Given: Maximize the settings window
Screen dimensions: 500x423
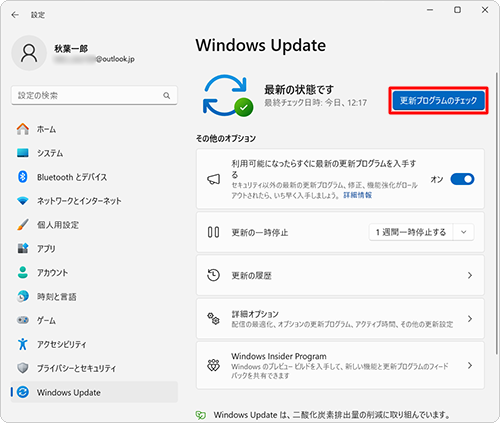Looking at the screenshot, I should 458,10.
